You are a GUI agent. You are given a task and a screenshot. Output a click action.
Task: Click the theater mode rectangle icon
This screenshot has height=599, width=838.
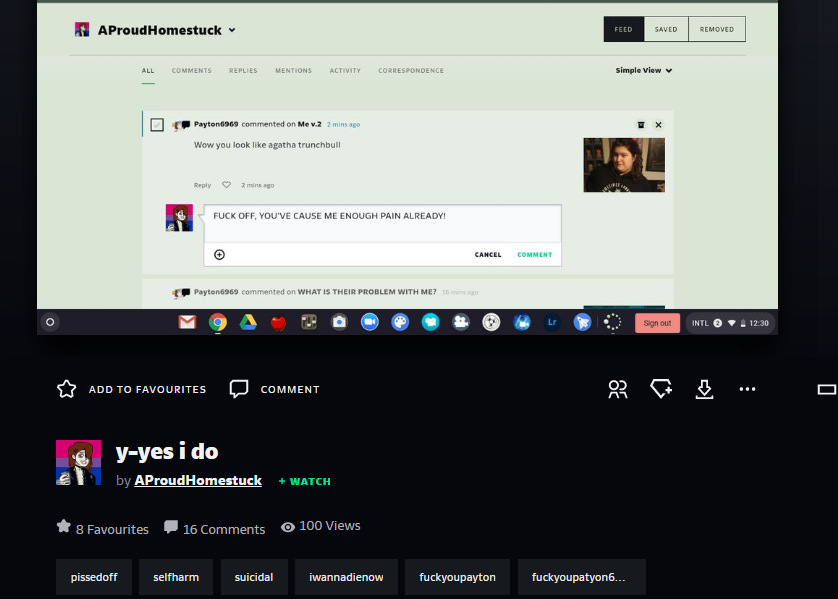pos(827,390)
